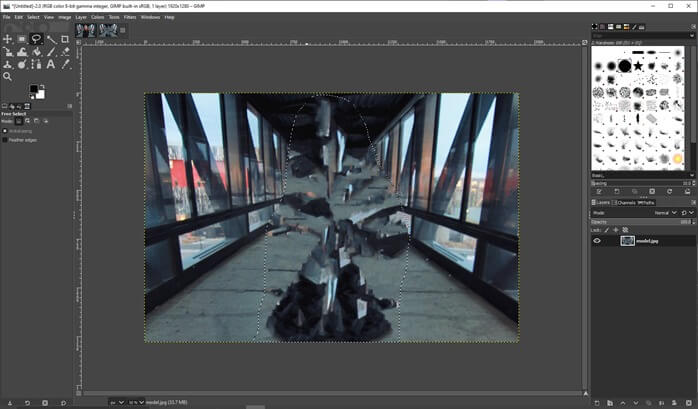Pick the star-shaped brush
The image size is (698, 409).
click(638, 66)
